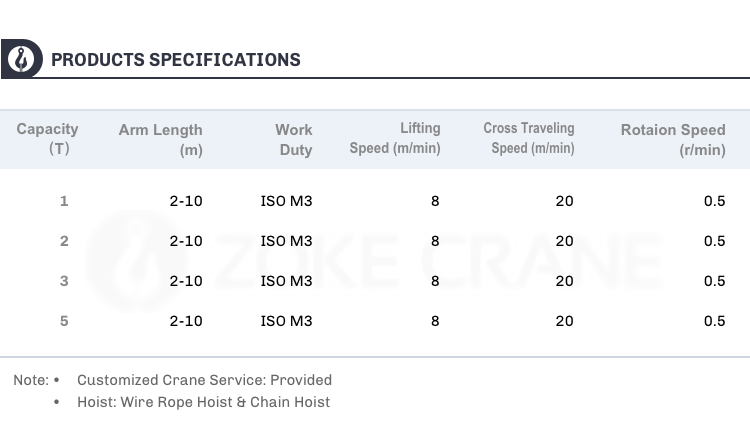750x440 pixels.
Task: Select the 2 ton capacity row
Action: (x=375, y=241)
